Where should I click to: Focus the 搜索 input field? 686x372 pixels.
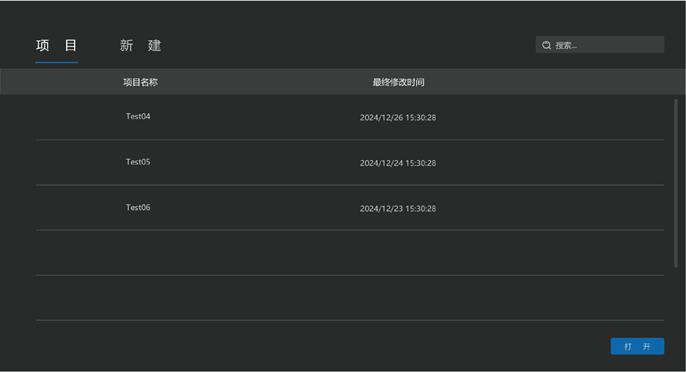point(600,45)
